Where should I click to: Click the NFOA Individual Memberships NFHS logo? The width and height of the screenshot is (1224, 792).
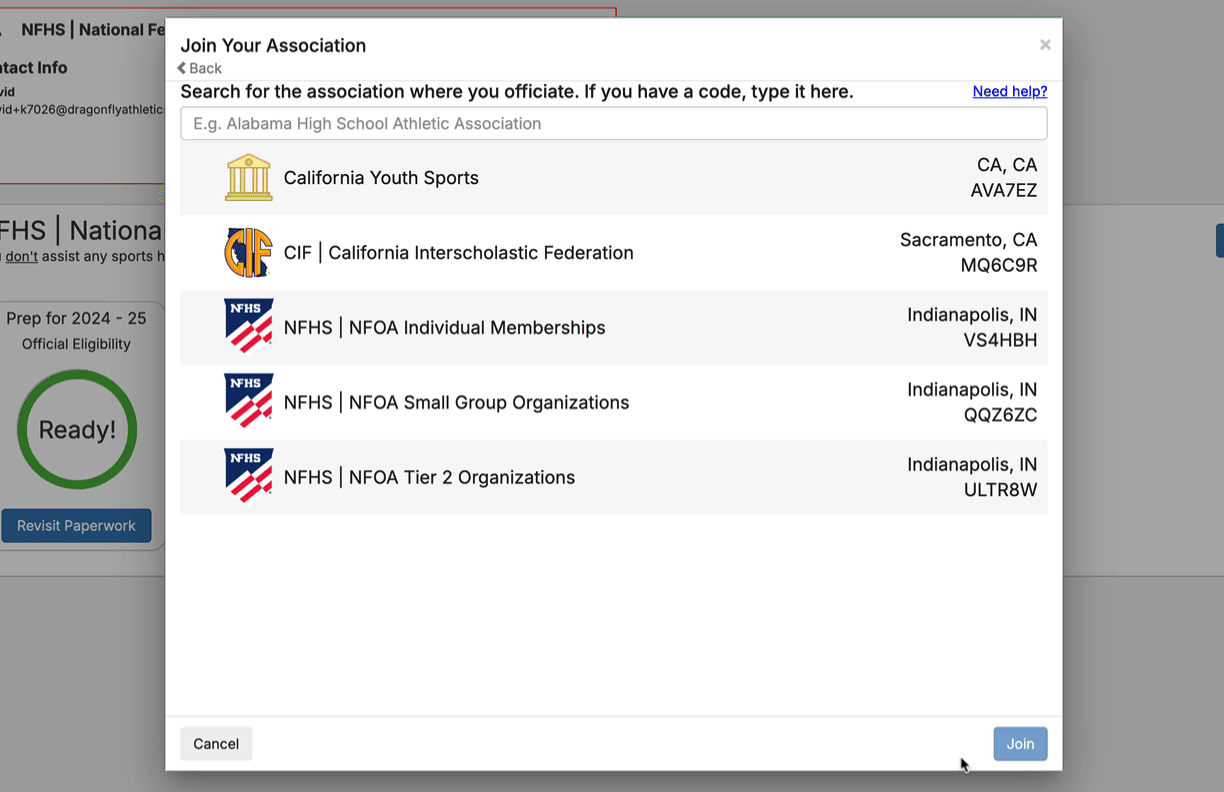pyautogui.click(x=248, y=328)
